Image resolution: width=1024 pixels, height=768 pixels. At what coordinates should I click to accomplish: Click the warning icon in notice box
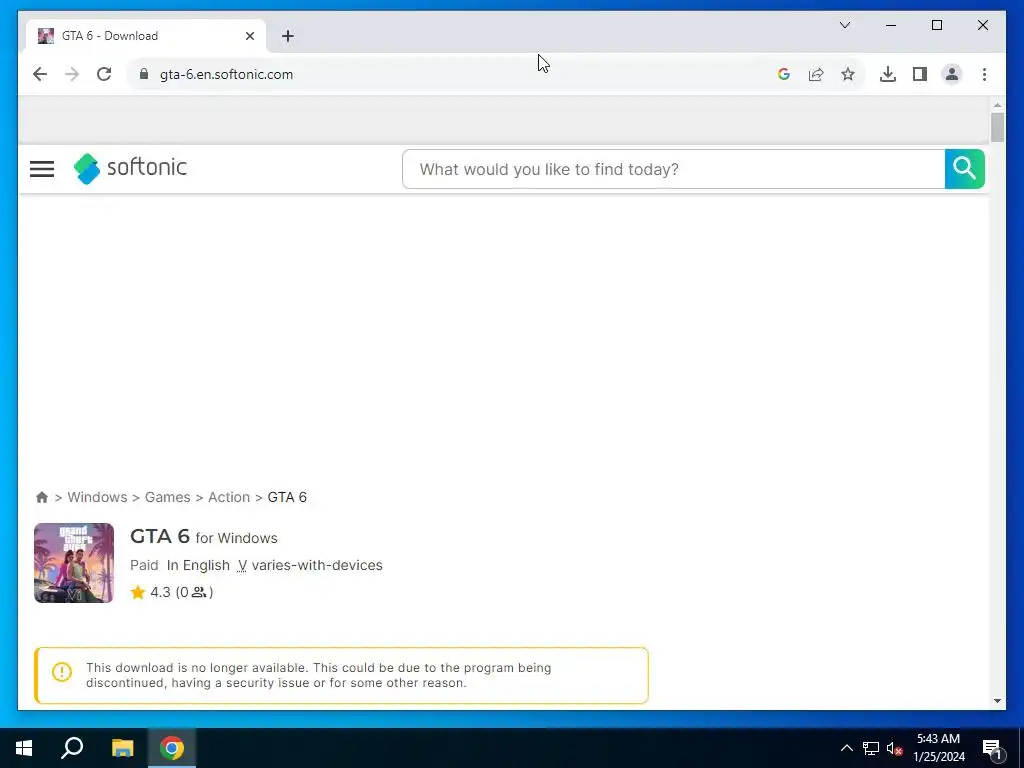coord(62,672)
